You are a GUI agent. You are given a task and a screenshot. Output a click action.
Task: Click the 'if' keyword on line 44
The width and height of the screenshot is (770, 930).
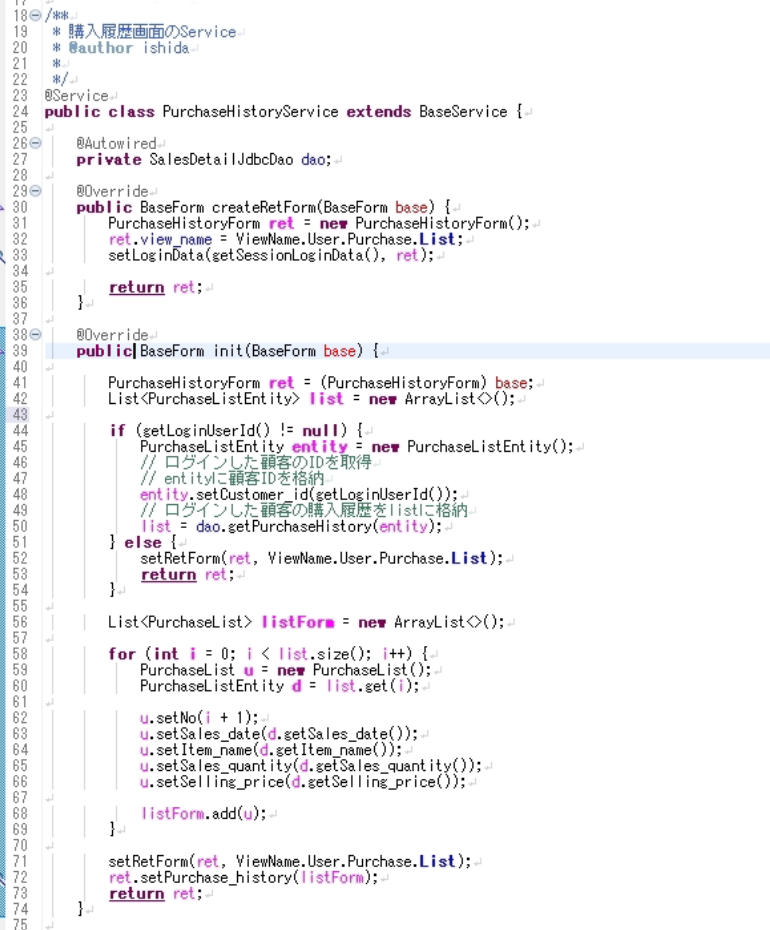(117, 430)
